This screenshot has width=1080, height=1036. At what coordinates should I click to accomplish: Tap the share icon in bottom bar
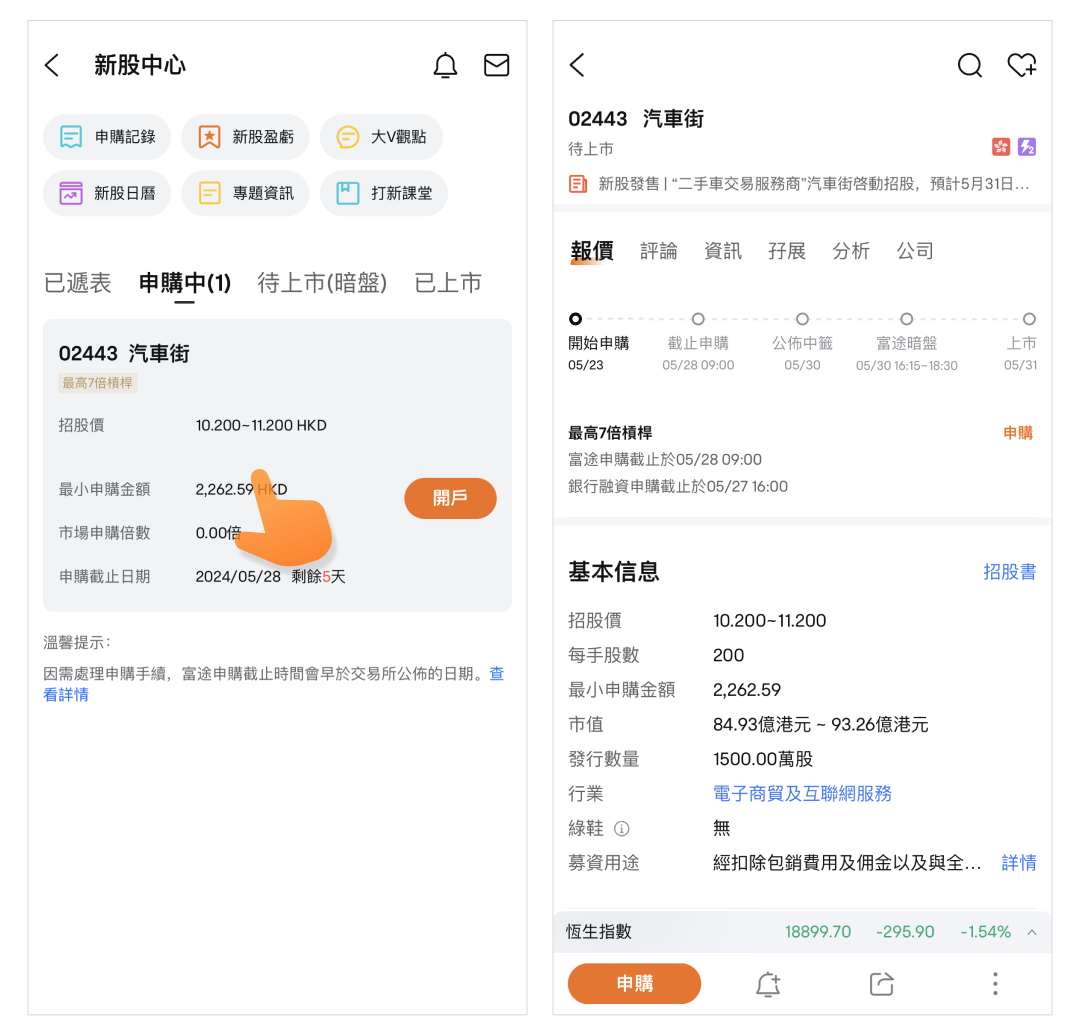pyautogui.click(x=881, y=984)
